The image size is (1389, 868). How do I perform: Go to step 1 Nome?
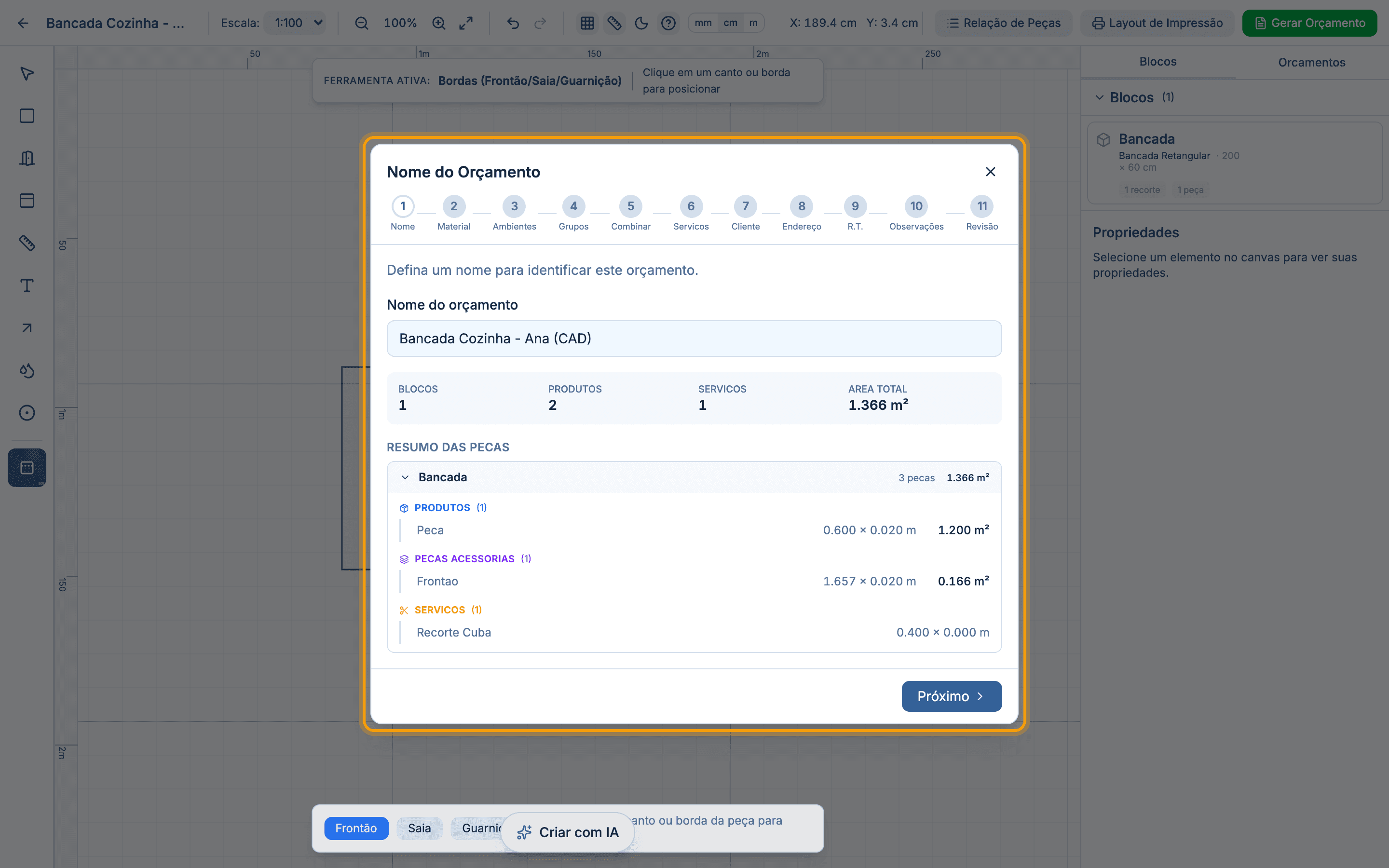pyautogui.click(x=403, y=213)
